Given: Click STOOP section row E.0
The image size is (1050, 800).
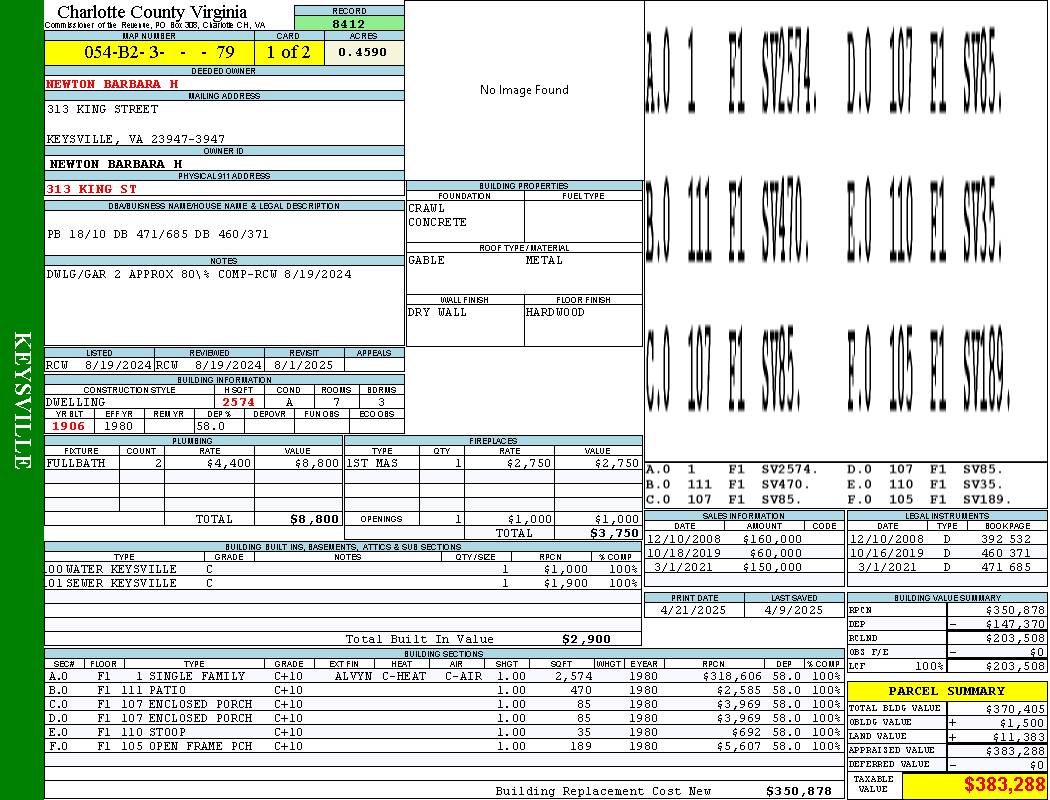Looking at the screenshot, I should [x=444, y=732].
